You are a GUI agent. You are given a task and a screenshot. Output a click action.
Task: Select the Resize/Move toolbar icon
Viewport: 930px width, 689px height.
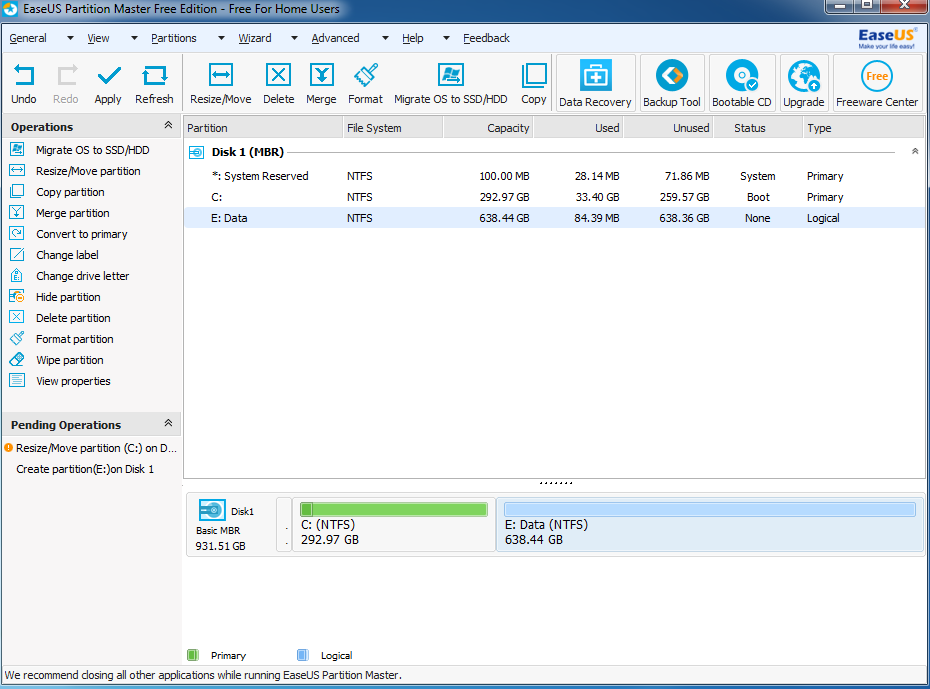pyautogui.click(x=221, y=75)
